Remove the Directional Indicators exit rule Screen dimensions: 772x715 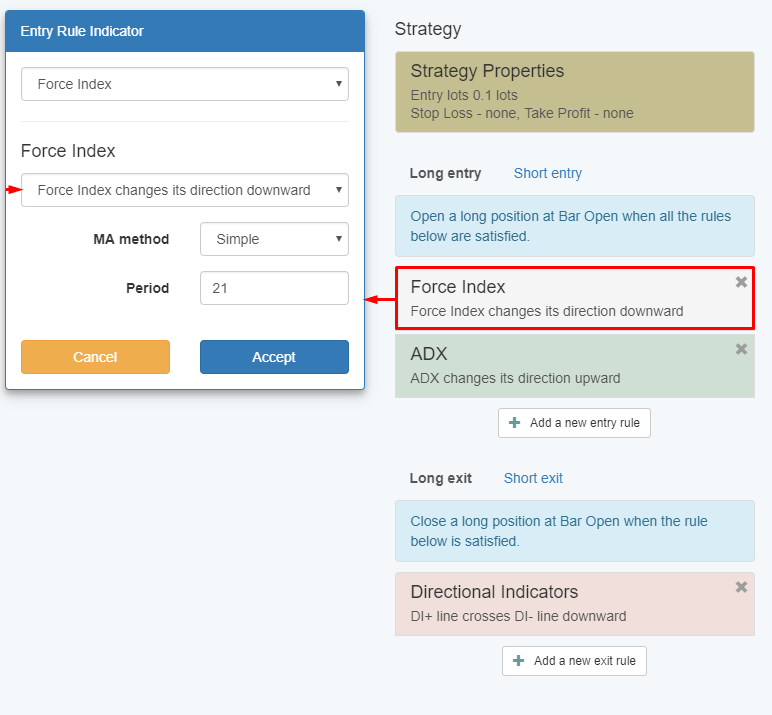pos(741,587)
